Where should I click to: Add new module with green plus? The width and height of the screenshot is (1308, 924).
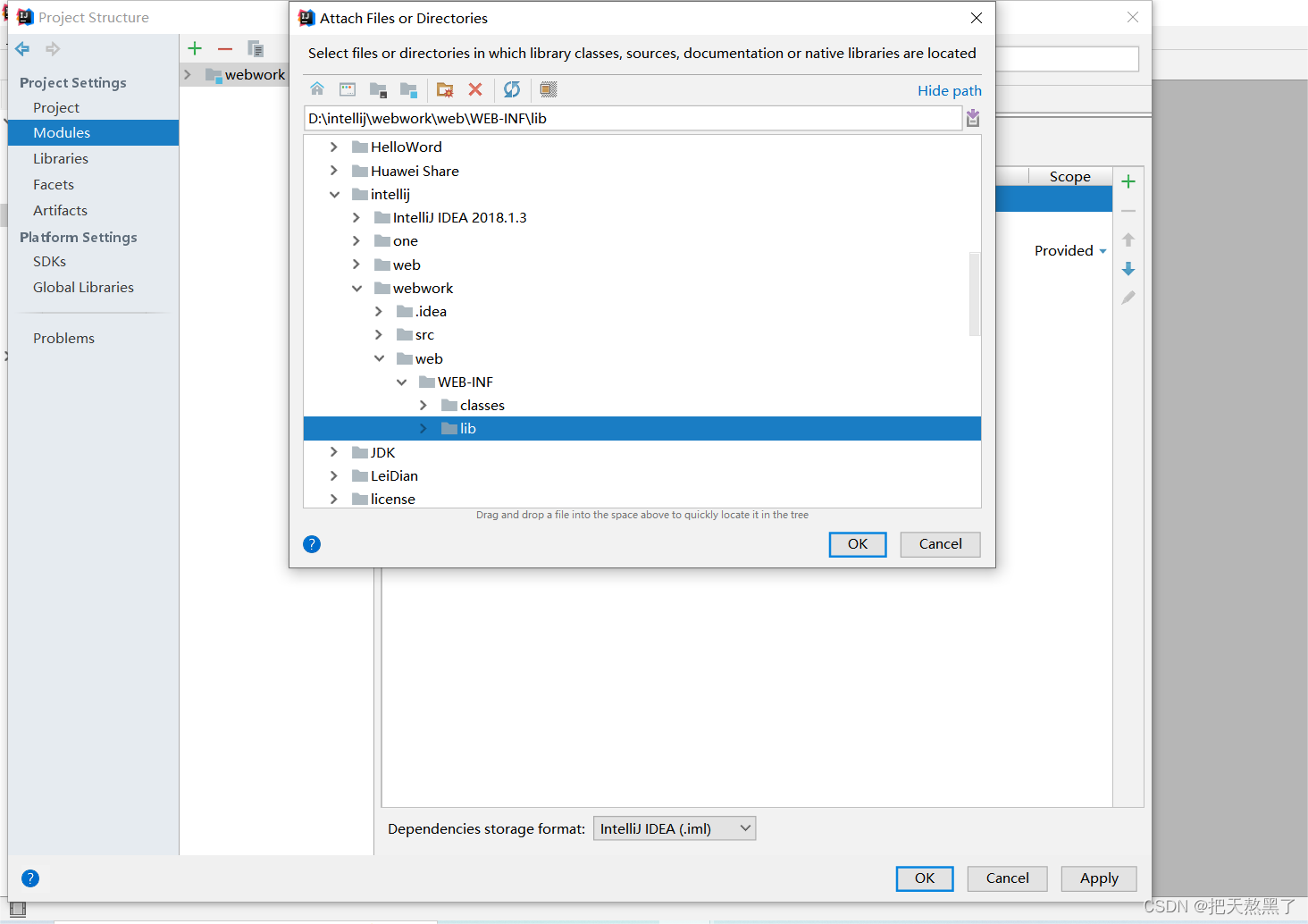click(x=195, y=49)
